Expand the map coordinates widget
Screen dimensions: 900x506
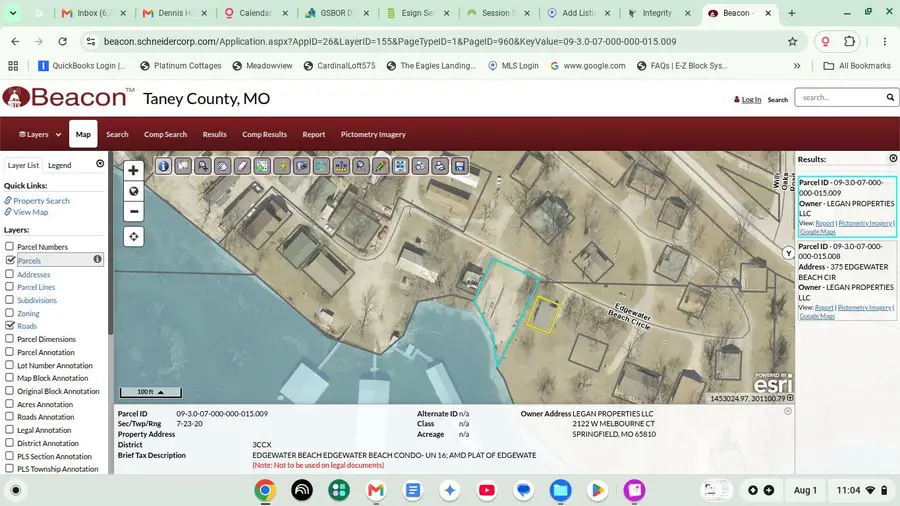point(790,398)
